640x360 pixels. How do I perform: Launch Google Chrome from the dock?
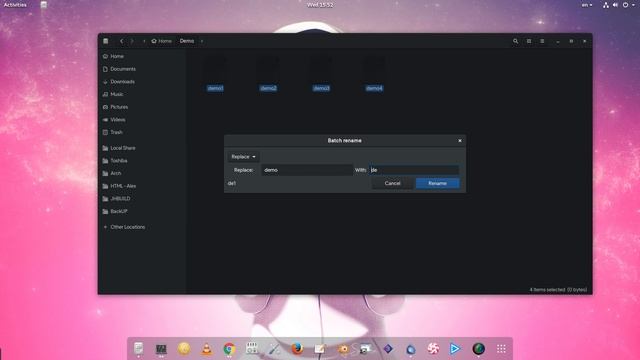pos(229,349)
